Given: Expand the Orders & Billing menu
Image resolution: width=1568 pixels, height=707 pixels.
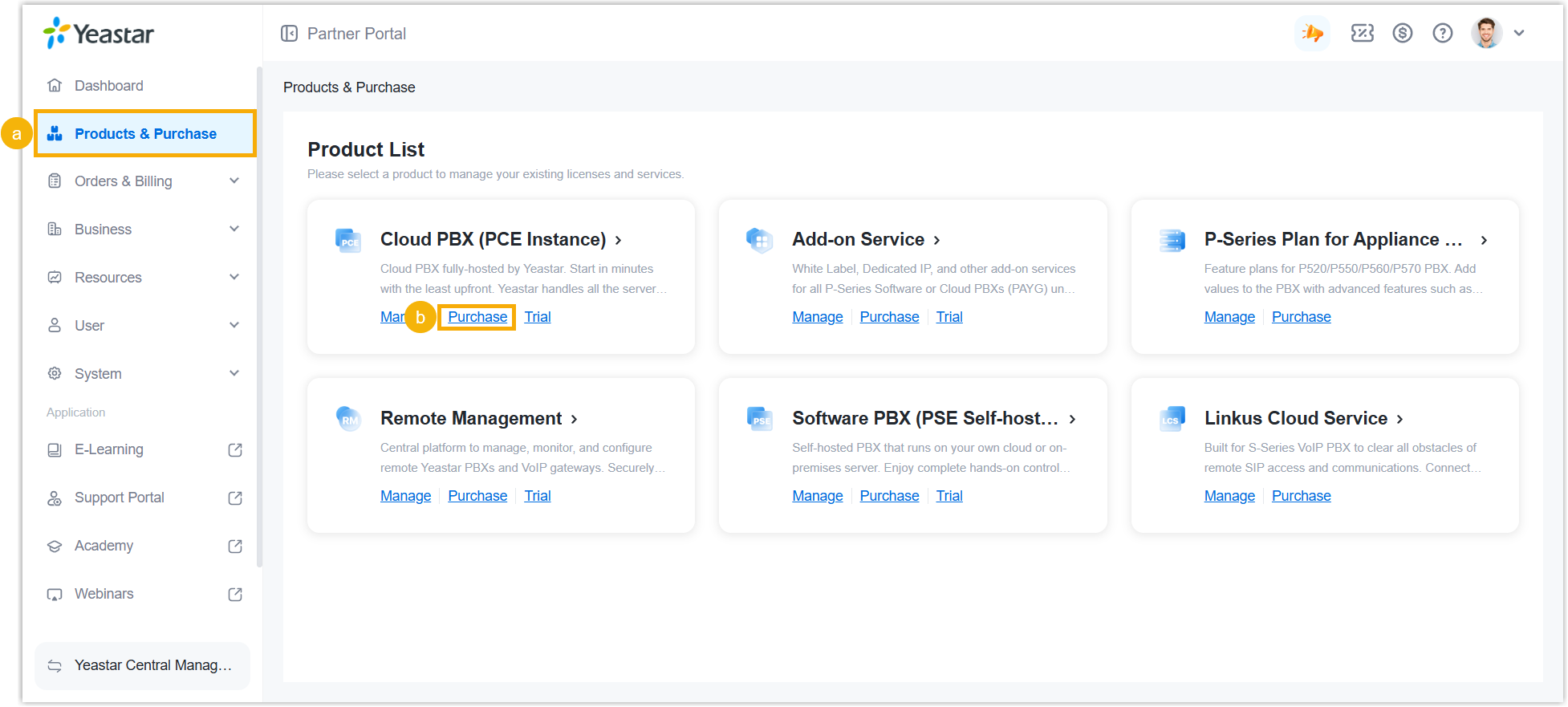Looking at the screenshot, I should (x=144, y=181).
